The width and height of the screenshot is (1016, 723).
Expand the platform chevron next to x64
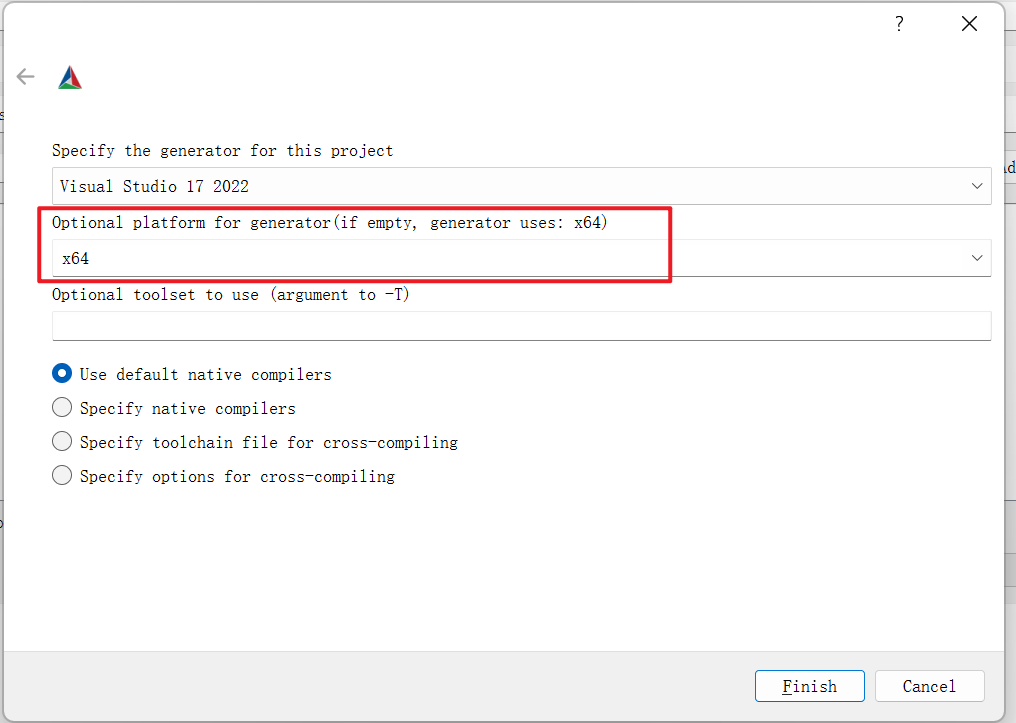pyautogui.click(x=977, y=258)
